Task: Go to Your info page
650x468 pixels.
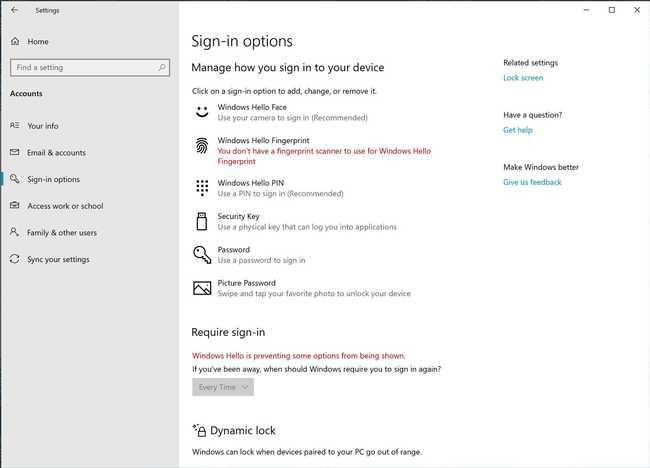Action: (x=43, y=126)
